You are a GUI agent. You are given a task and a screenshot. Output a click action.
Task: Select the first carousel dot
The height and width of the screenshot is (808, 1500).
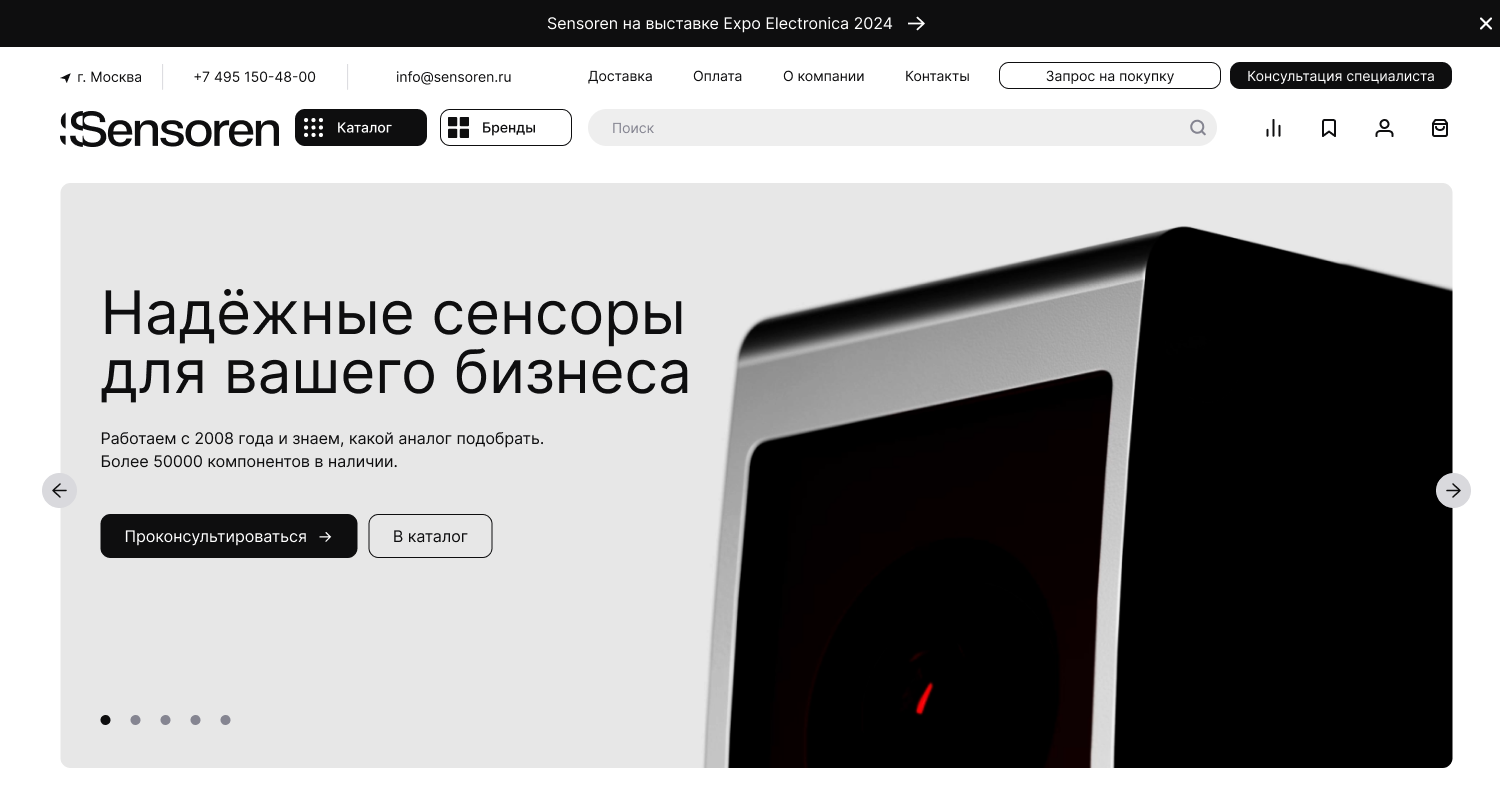tap(105, 720)
